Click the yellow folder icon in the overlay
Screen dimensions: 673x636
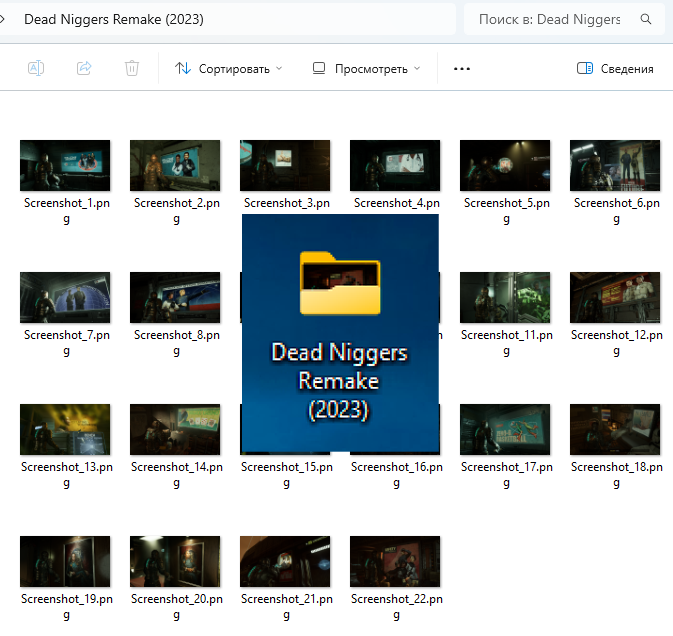click(x=339, y=284)
